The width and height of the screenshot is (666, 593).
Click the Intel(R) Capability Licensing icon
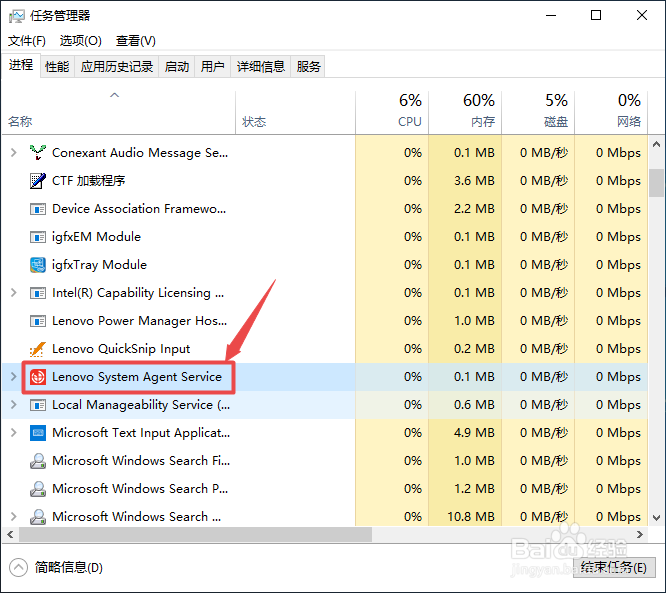pos(38,293)
